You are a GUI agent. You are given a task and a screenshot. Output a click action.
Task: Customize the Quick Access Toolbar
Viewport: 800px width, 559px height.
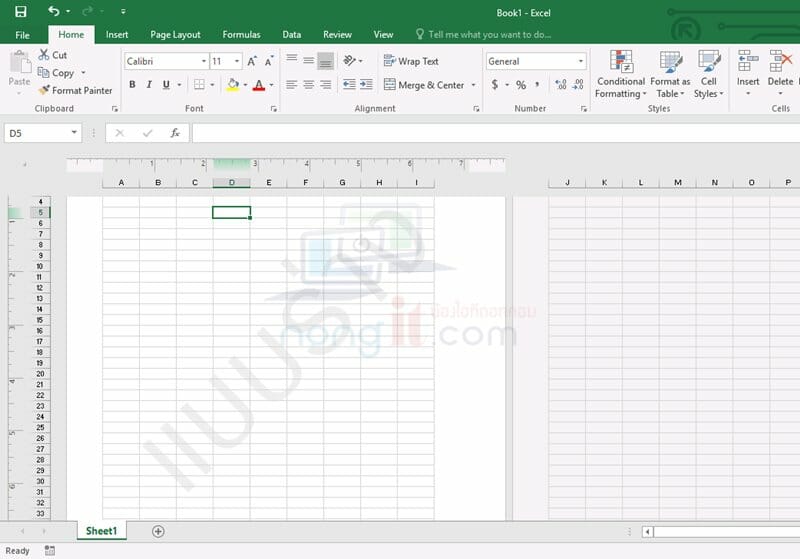coord(123,11)
